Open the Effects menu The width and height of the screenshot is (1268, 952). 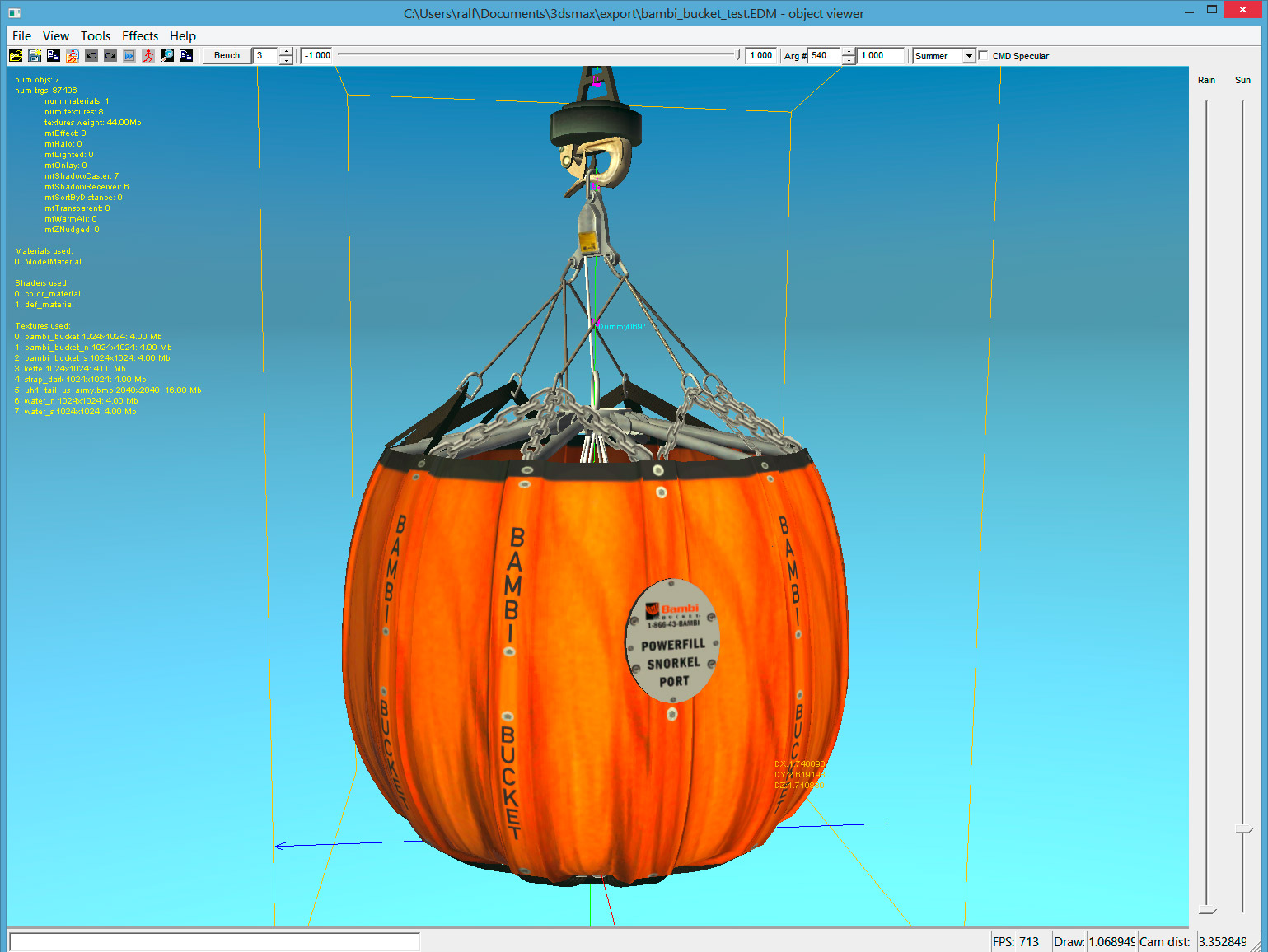(140, 36)
